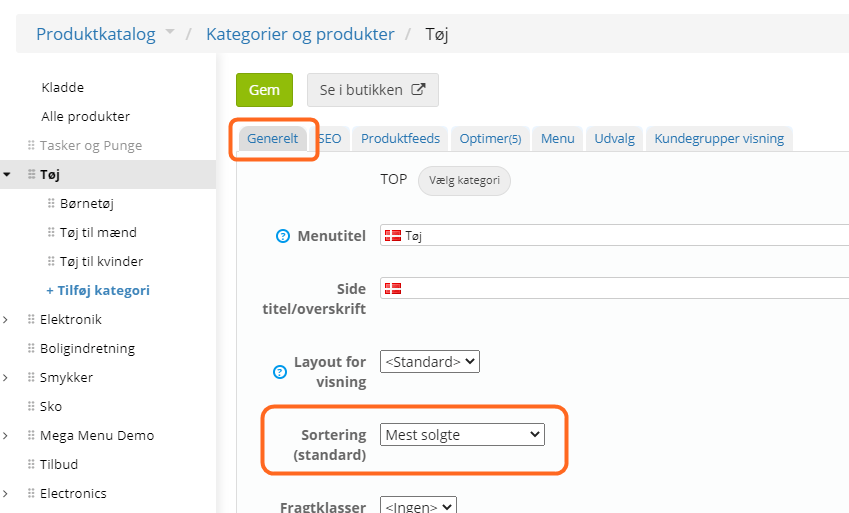The height and width of the screenshot is (513, 849).
Task: Click the green Gem button
Action: pyautogui.click(x=264, y=90)
